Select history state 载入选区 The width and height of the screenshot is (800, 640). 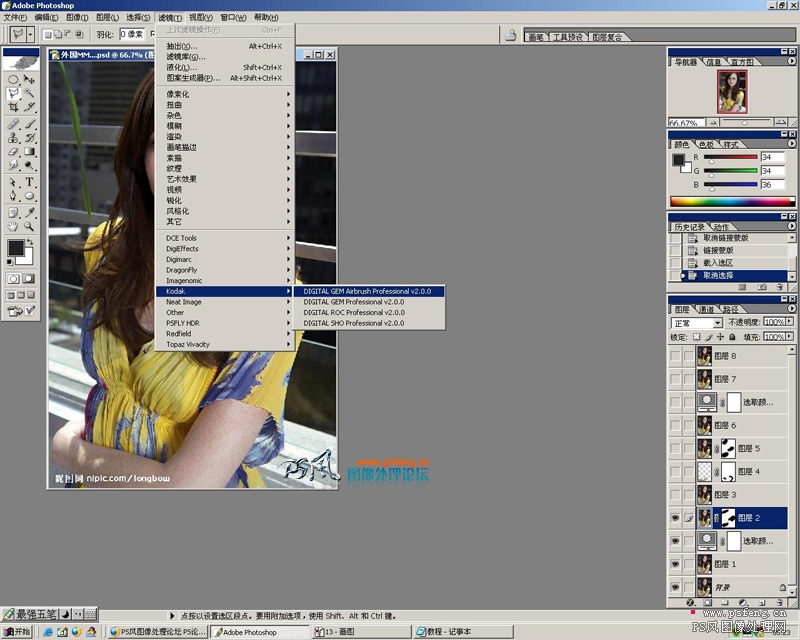tap(735, 263)
